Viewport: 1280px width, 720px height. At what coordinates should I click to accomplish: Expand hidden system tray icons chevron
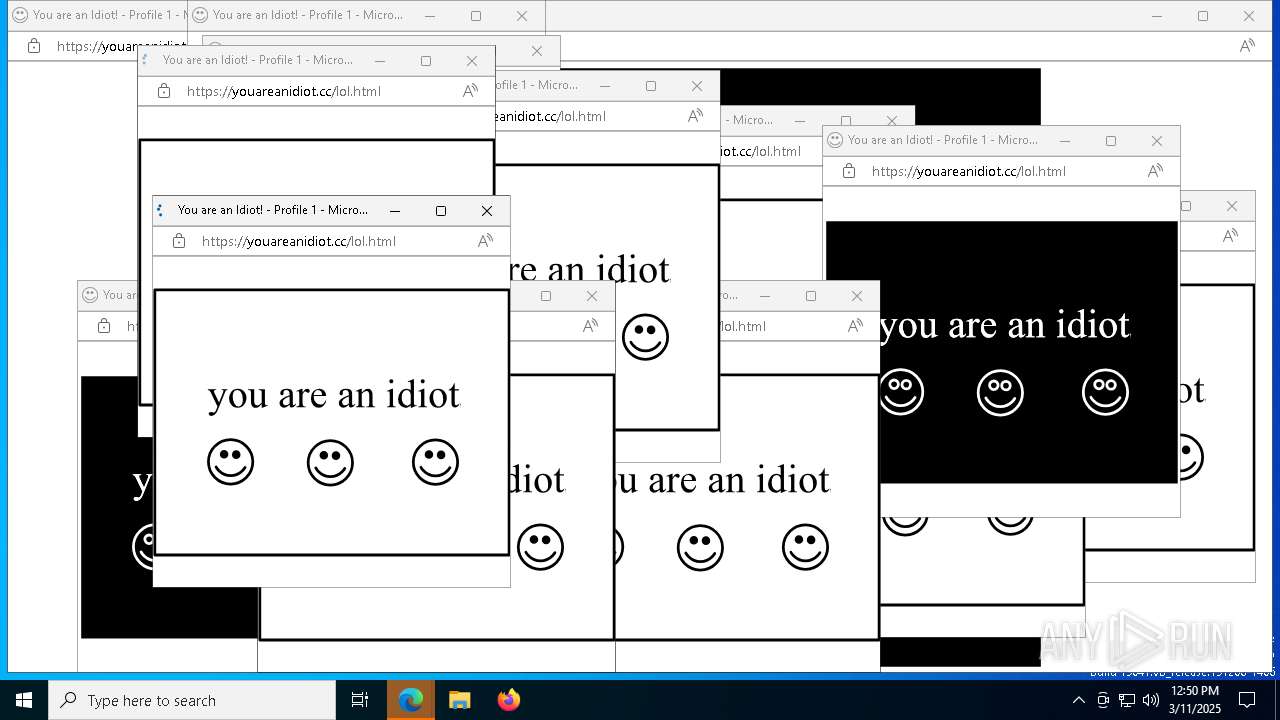point(1078,700)
